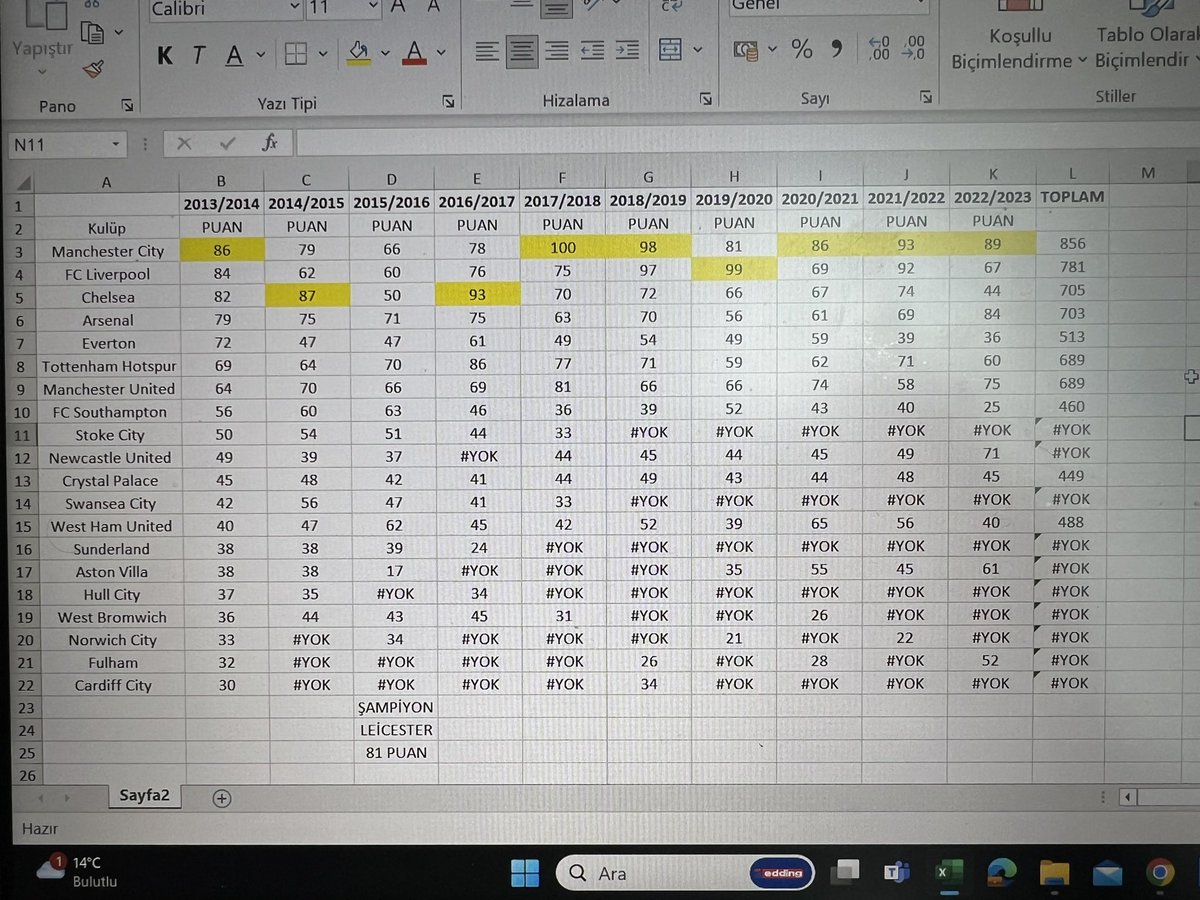The height and width of the screenshot is (900, 1200).
Task: Select the Format Painter brush icon
Action: 93,68
